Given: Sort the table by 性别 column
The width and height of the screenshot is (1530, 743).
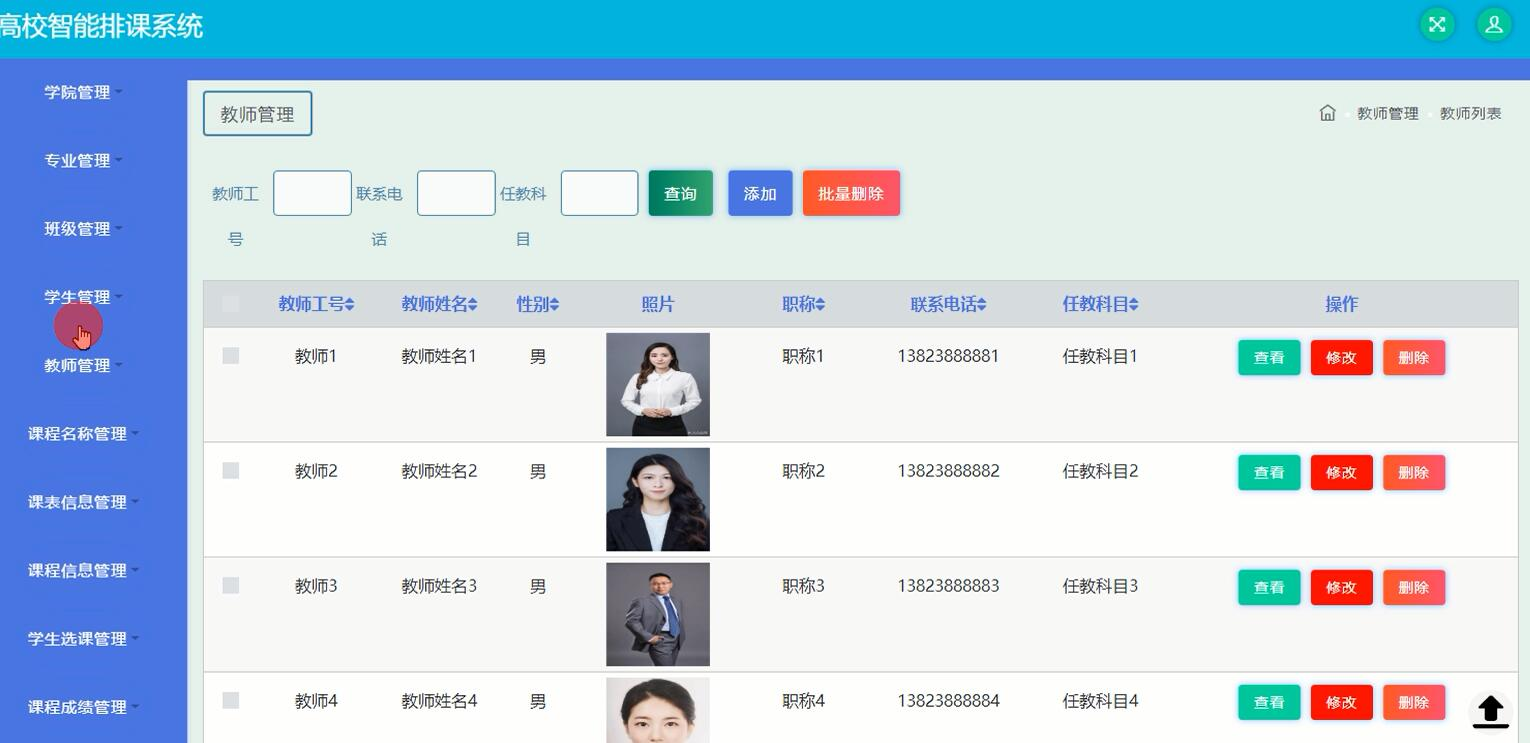Looking at the screenshot, I should [537, 304].
